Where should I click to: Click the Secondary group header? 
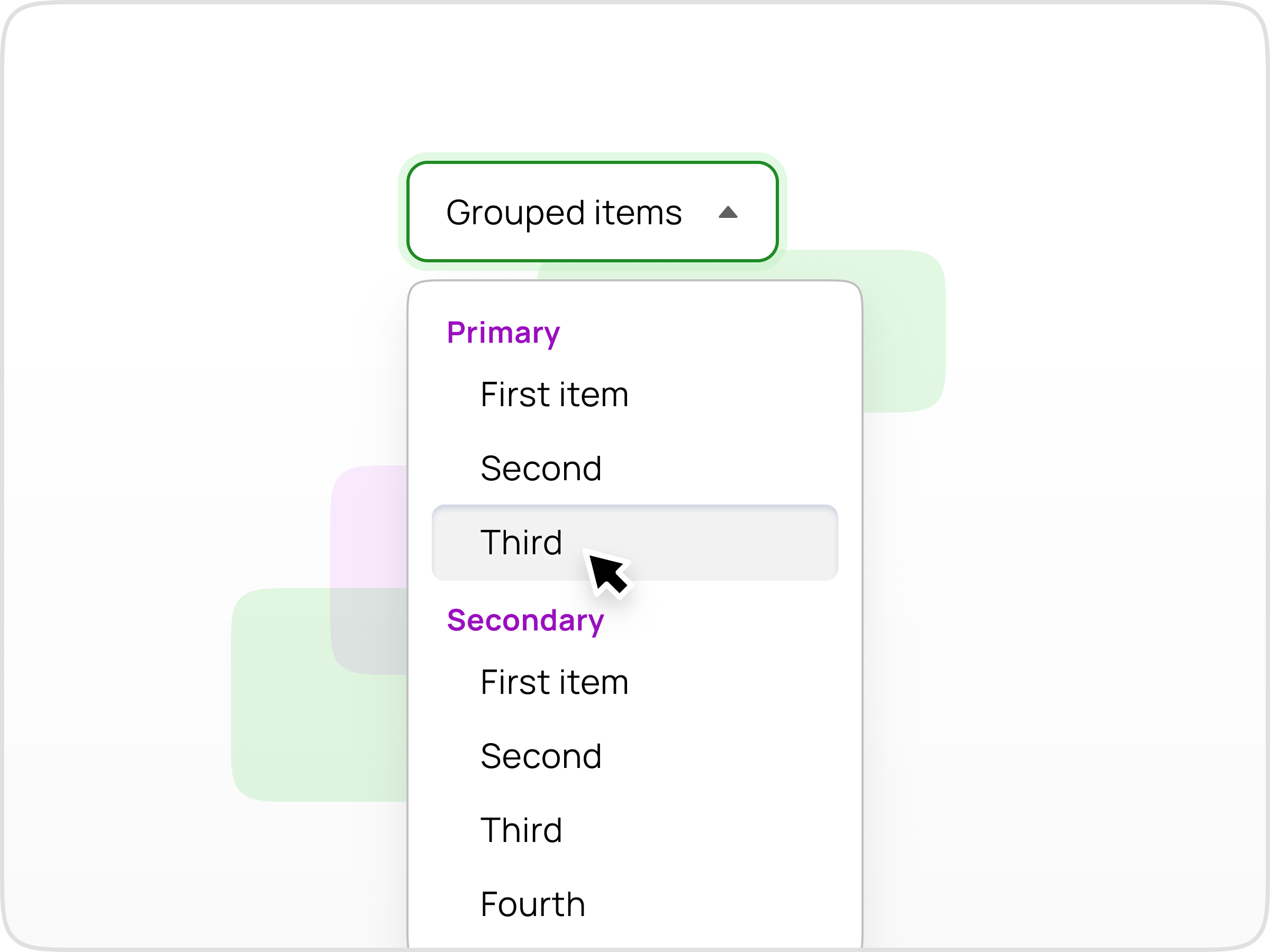[525, 620]
